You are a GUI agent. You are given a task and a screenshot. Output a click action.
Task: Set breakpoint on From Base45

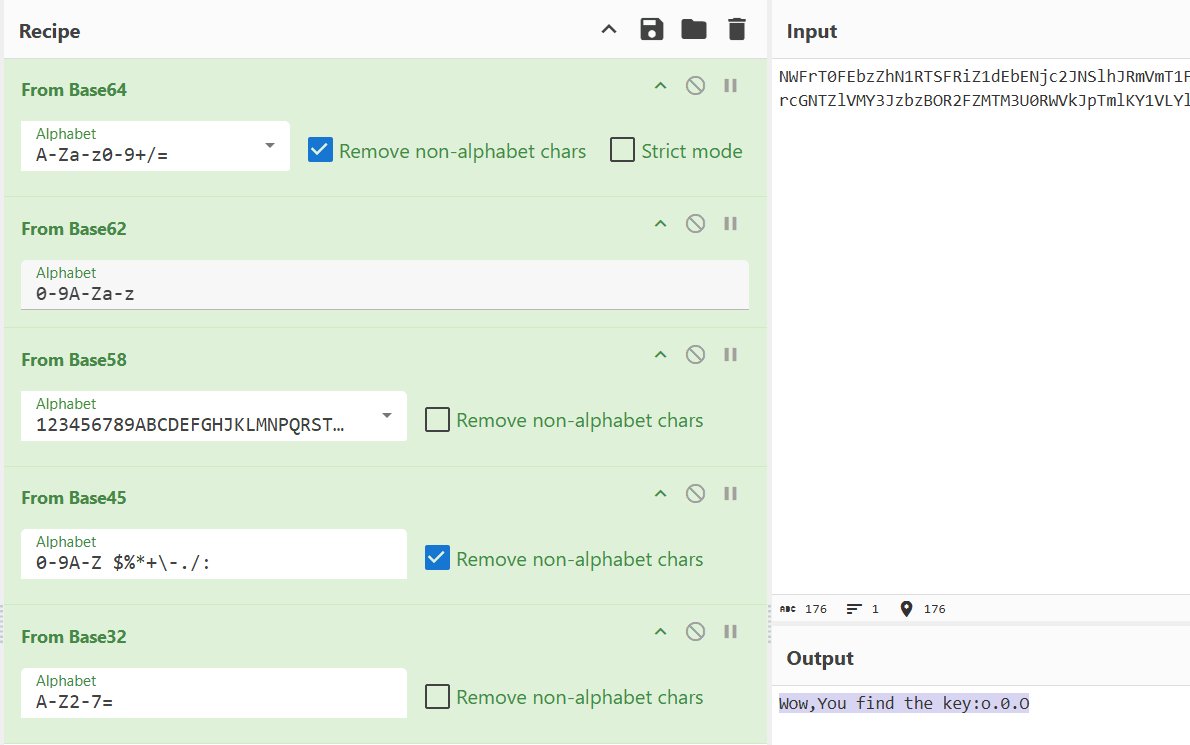point(730,493)
